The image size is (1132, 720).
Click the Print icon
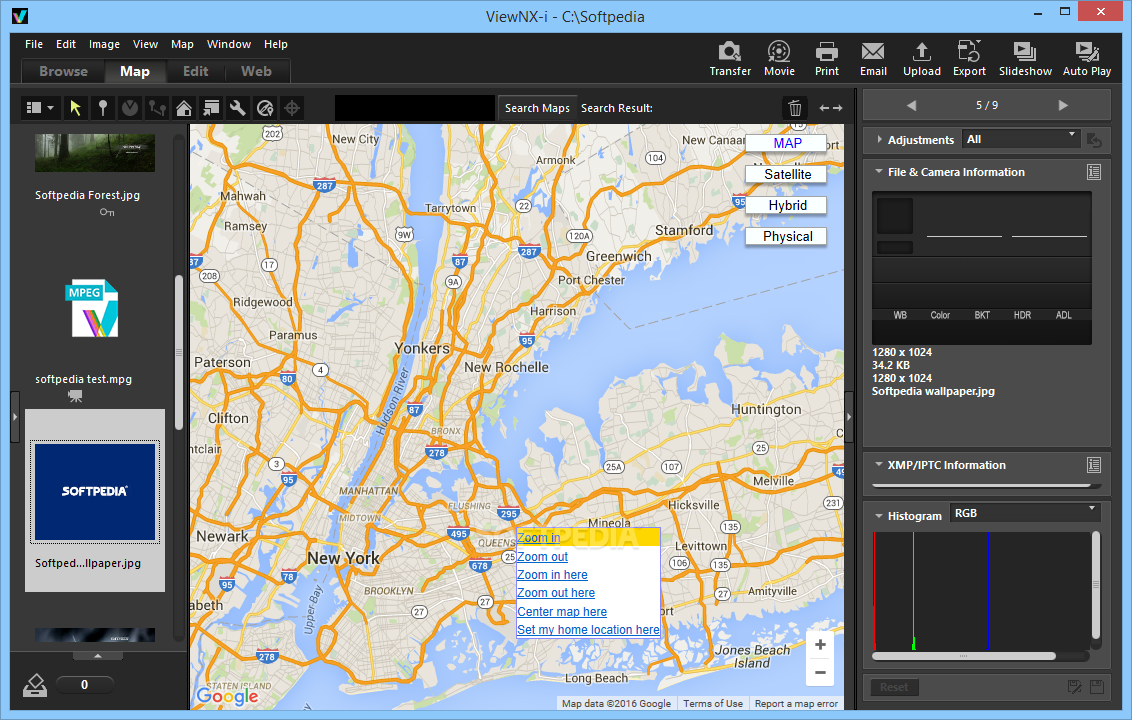tap(827, 58)
